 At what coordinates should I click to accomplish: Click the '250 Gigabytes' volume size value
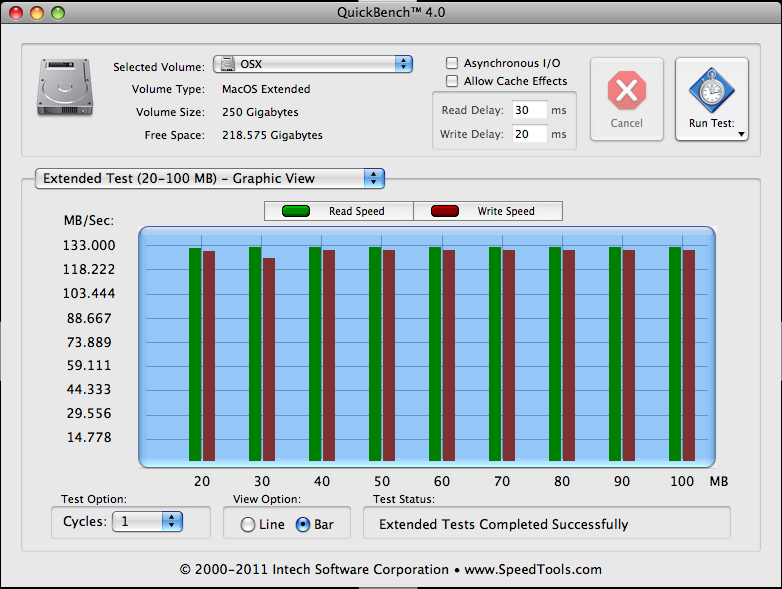[260, 112]
